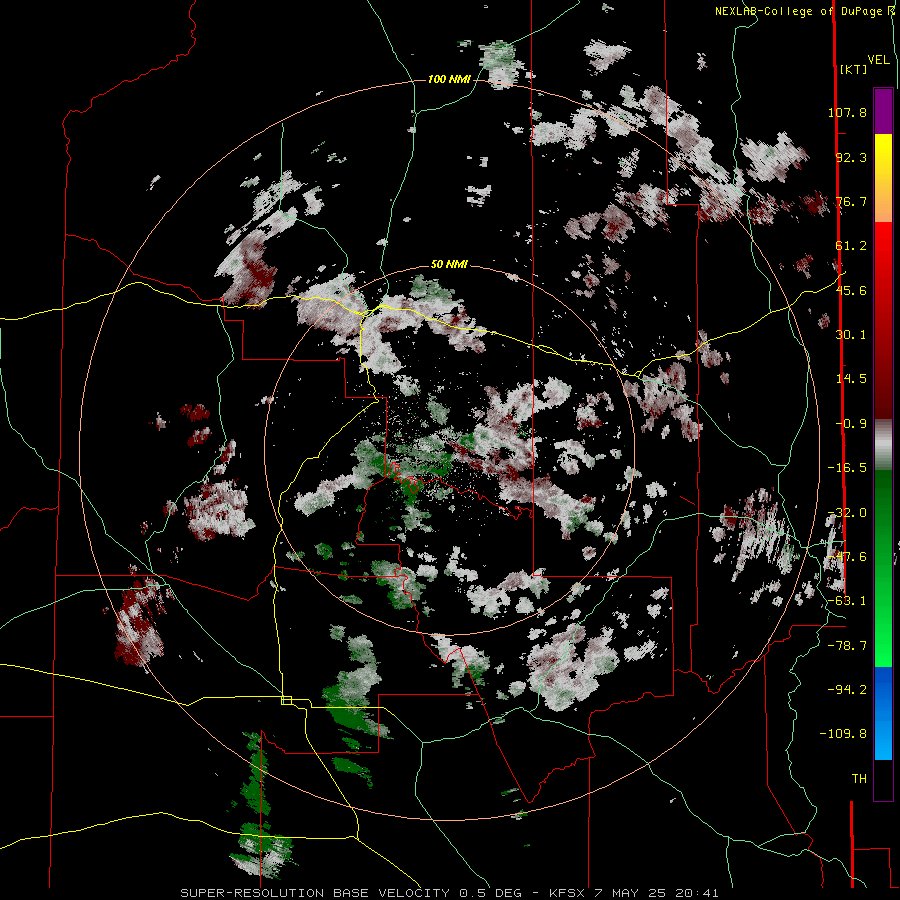The width and height of the screenshot is (900, 900).
Task: Click the Super-Resolution Base Velocity caption
Action: coord(449,893)
